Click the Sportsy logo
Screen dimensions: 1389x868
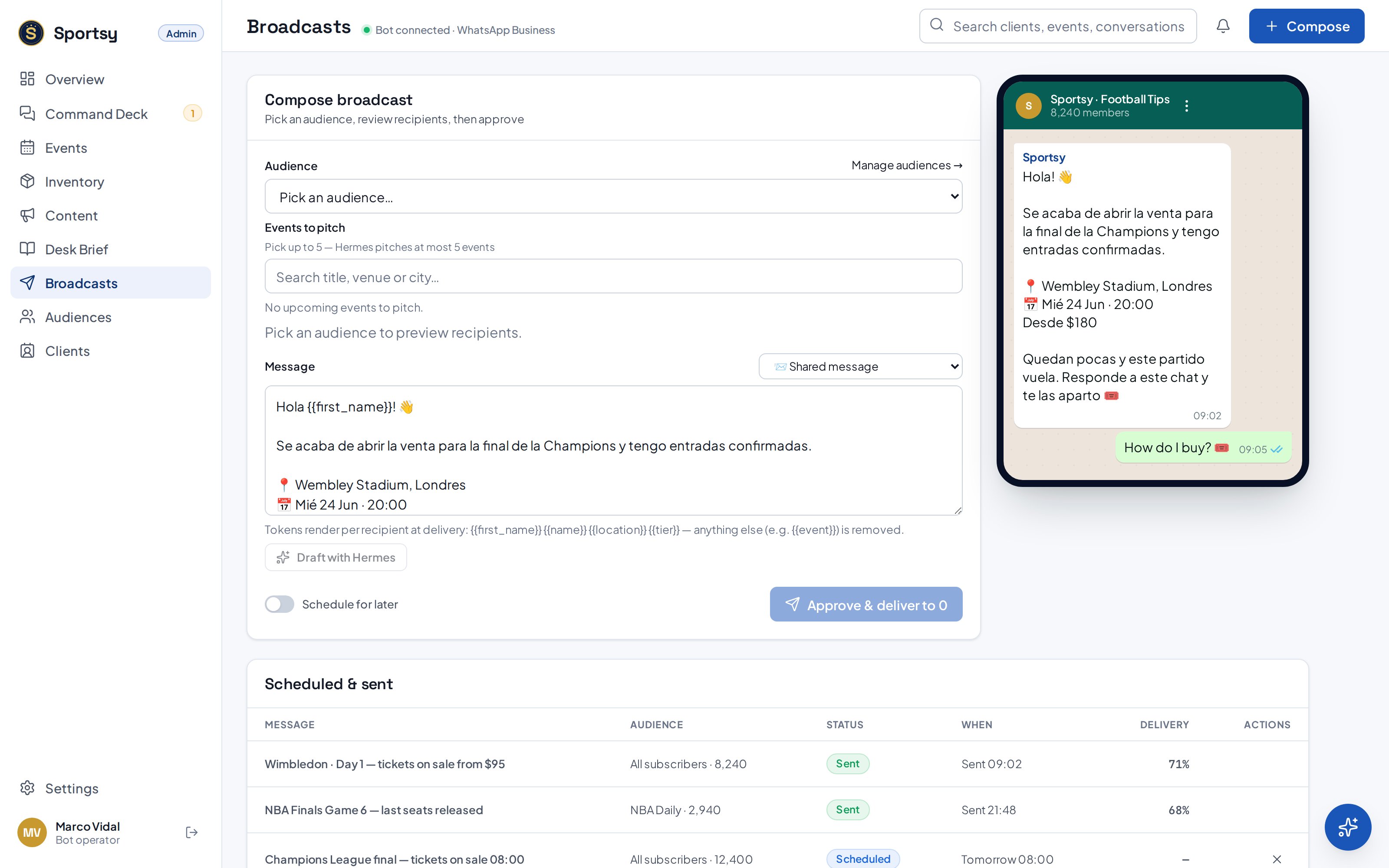click(31, 33)
